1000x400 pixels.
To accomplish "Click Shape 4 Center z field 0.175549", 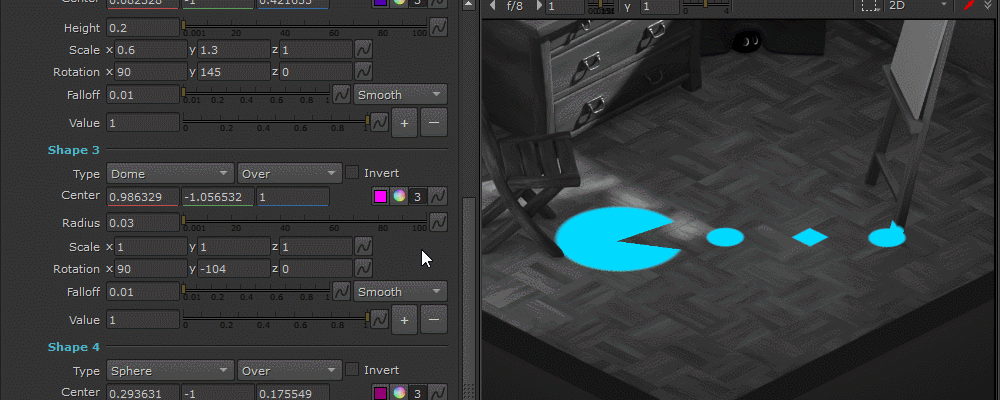I will 293,392.
